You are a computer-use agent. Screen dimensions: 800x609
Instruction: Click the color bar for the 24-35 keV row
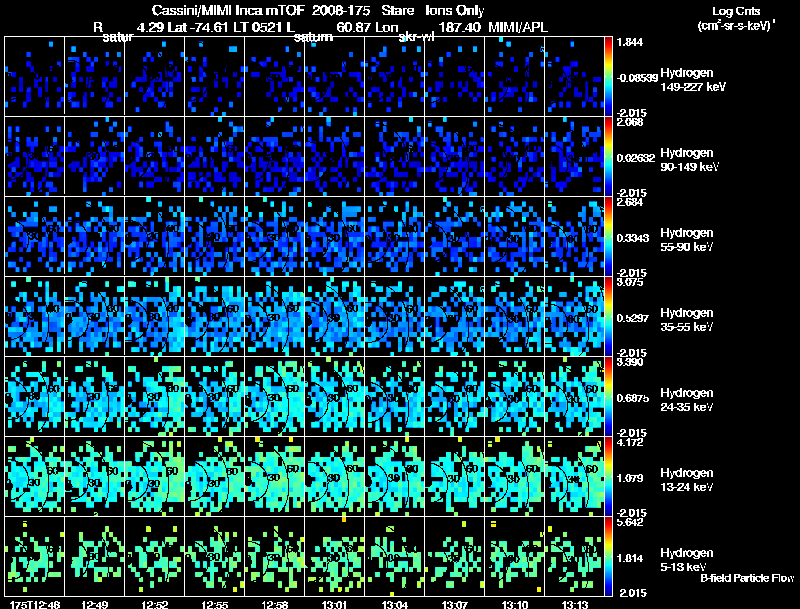pyautogui.click(x=608, y=396)
